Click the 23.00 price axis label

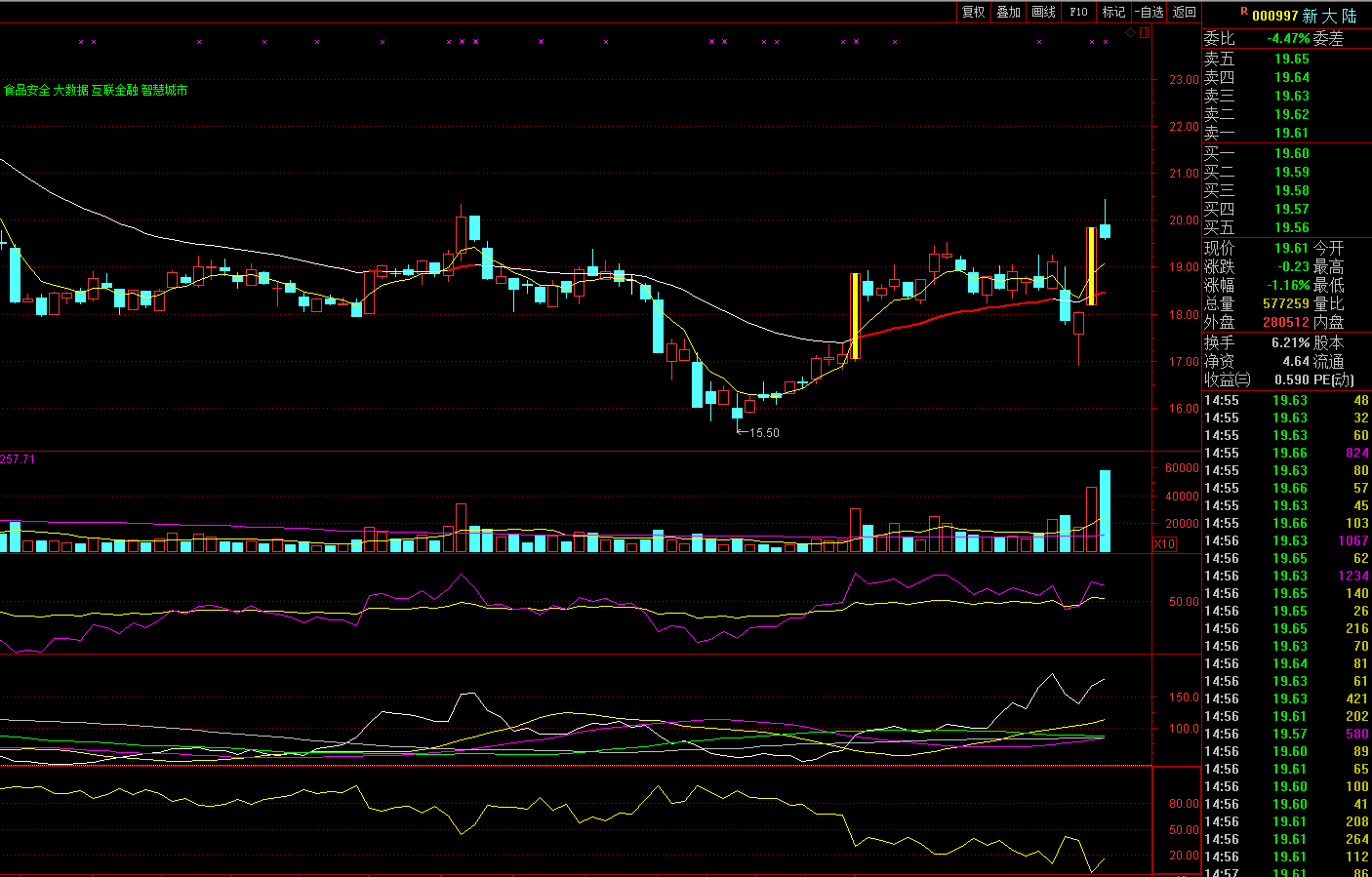[1184, 80]
